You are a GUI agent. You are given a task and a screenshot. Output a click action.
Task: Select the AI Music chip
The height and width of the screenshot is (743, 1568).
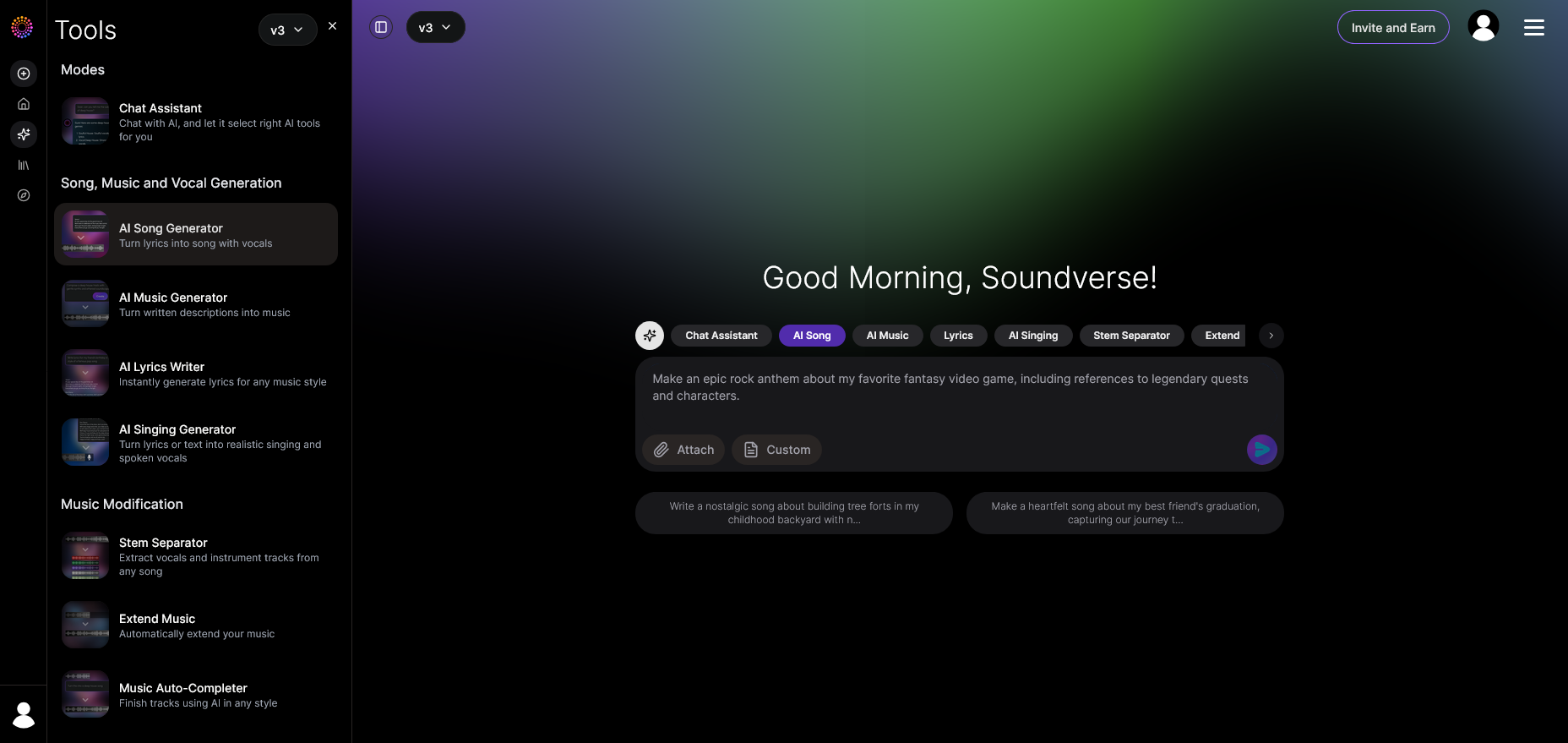[x=888, y=336]
